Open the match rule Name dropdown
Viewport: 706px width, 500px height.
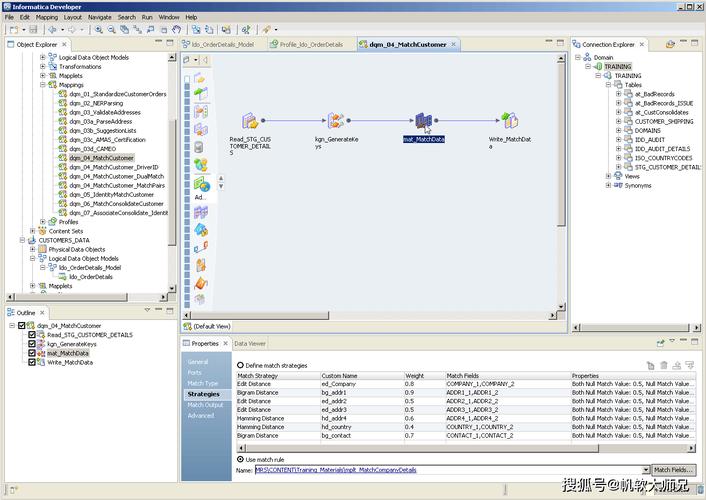point(645,470)
